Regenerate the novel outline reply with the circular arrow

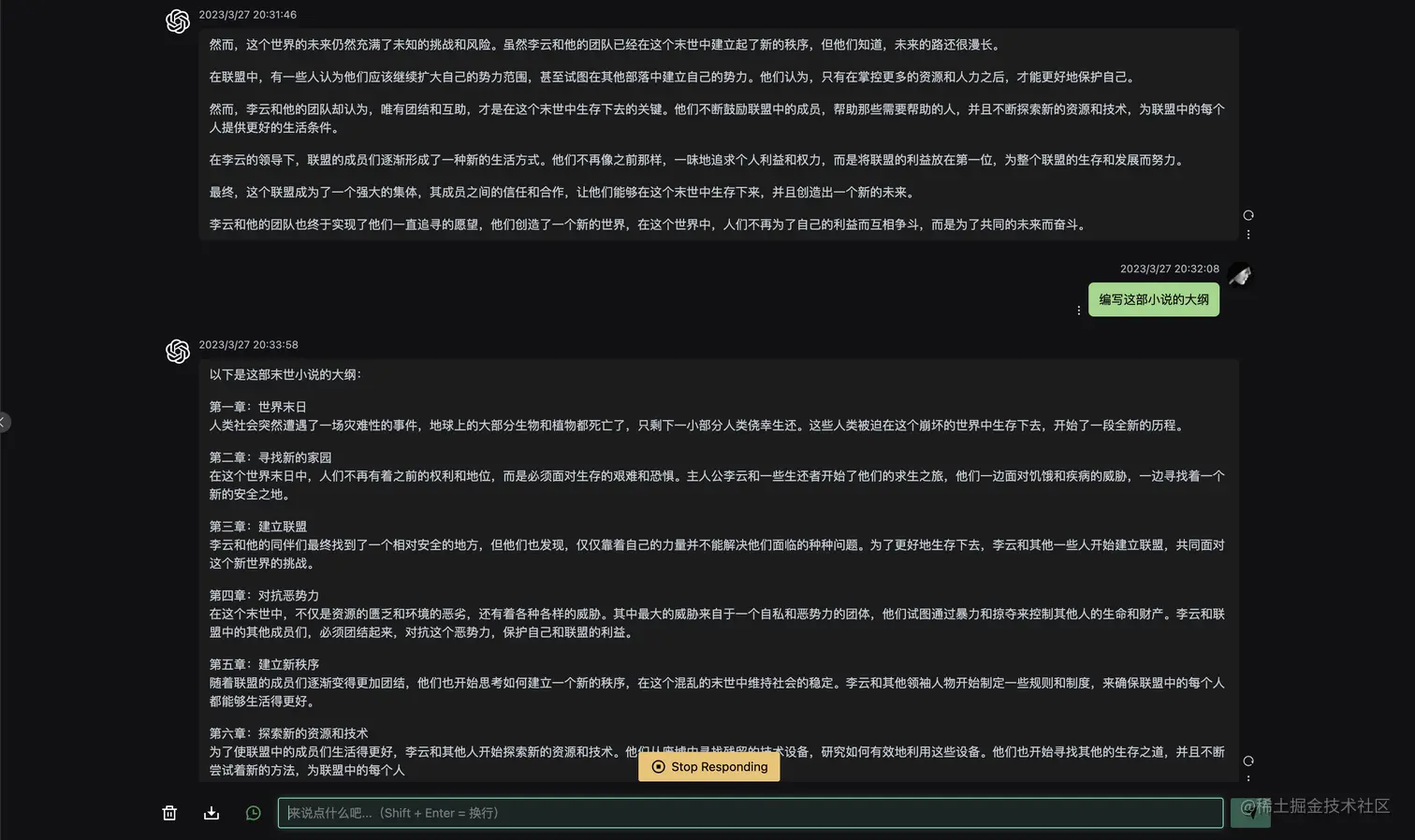1248,760
